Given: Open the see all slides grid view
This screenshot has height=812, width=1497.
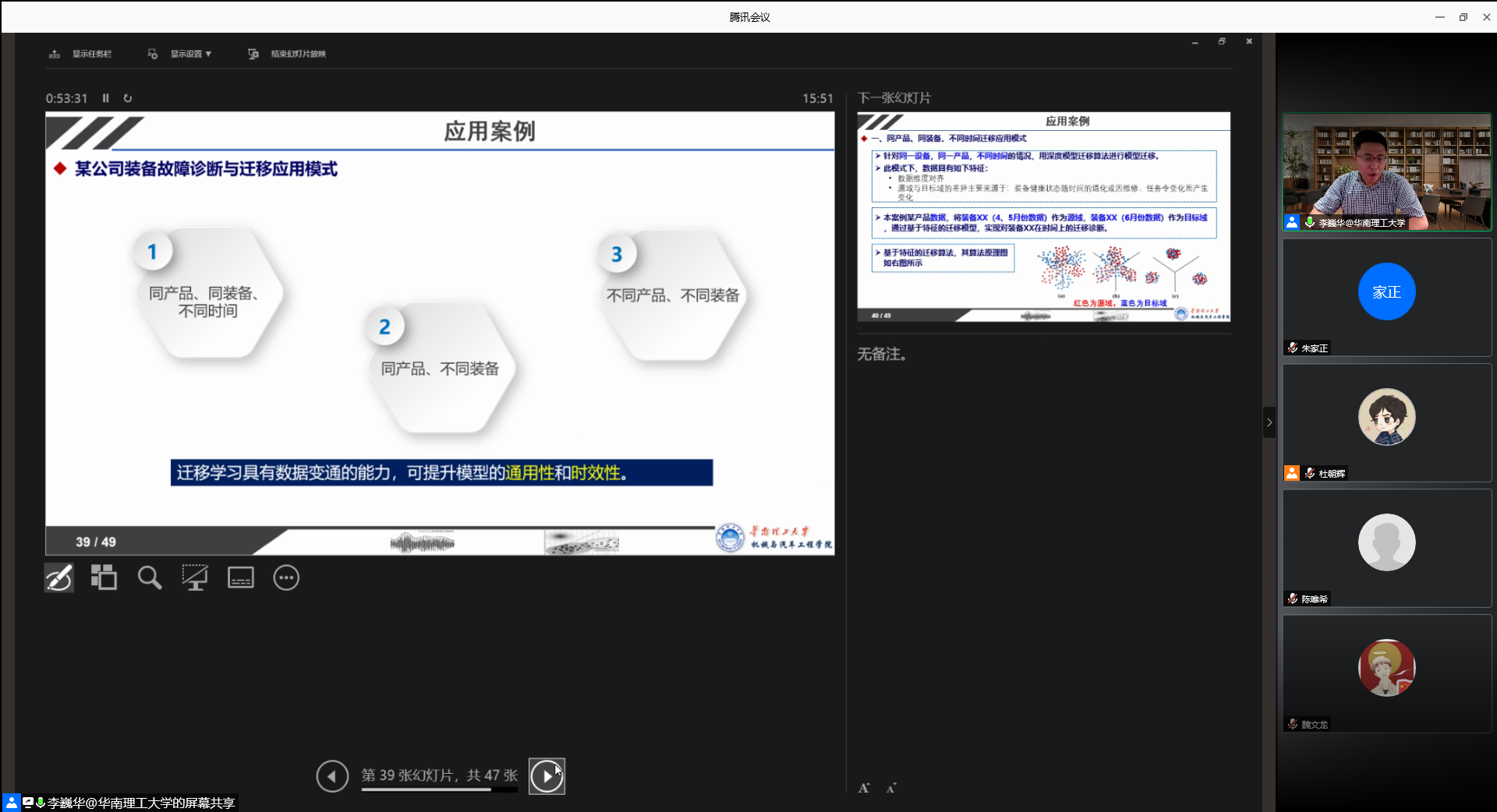Looking at the screenshot, I should click(x=104, y=578).
